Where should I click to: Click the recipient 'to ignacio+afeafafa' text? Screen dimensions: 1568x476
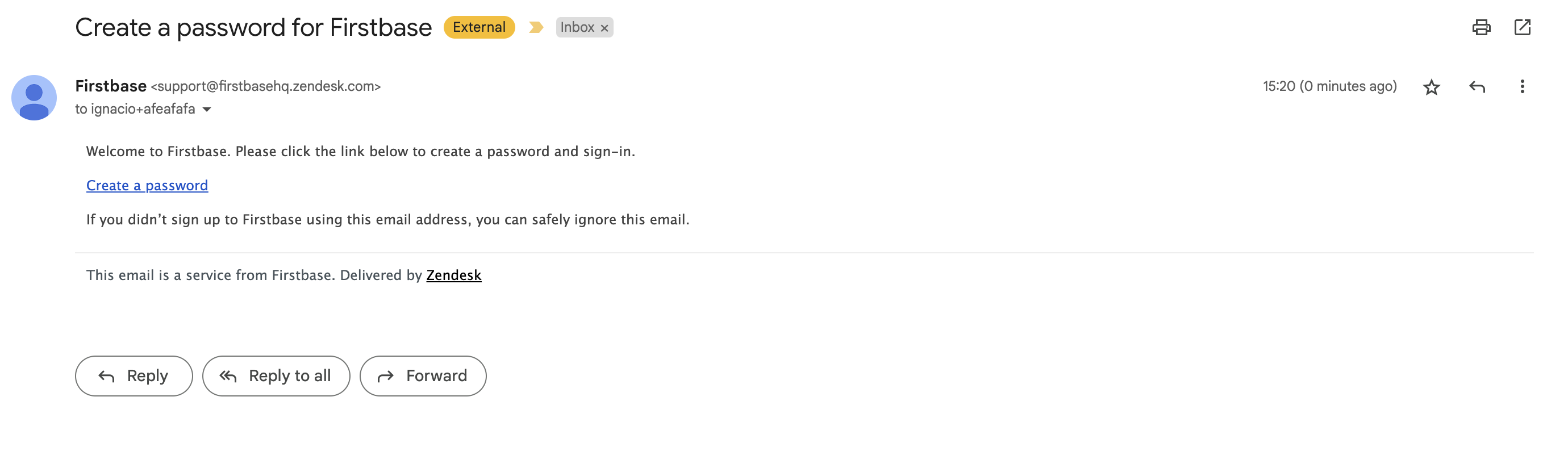(x=135, y=109)
